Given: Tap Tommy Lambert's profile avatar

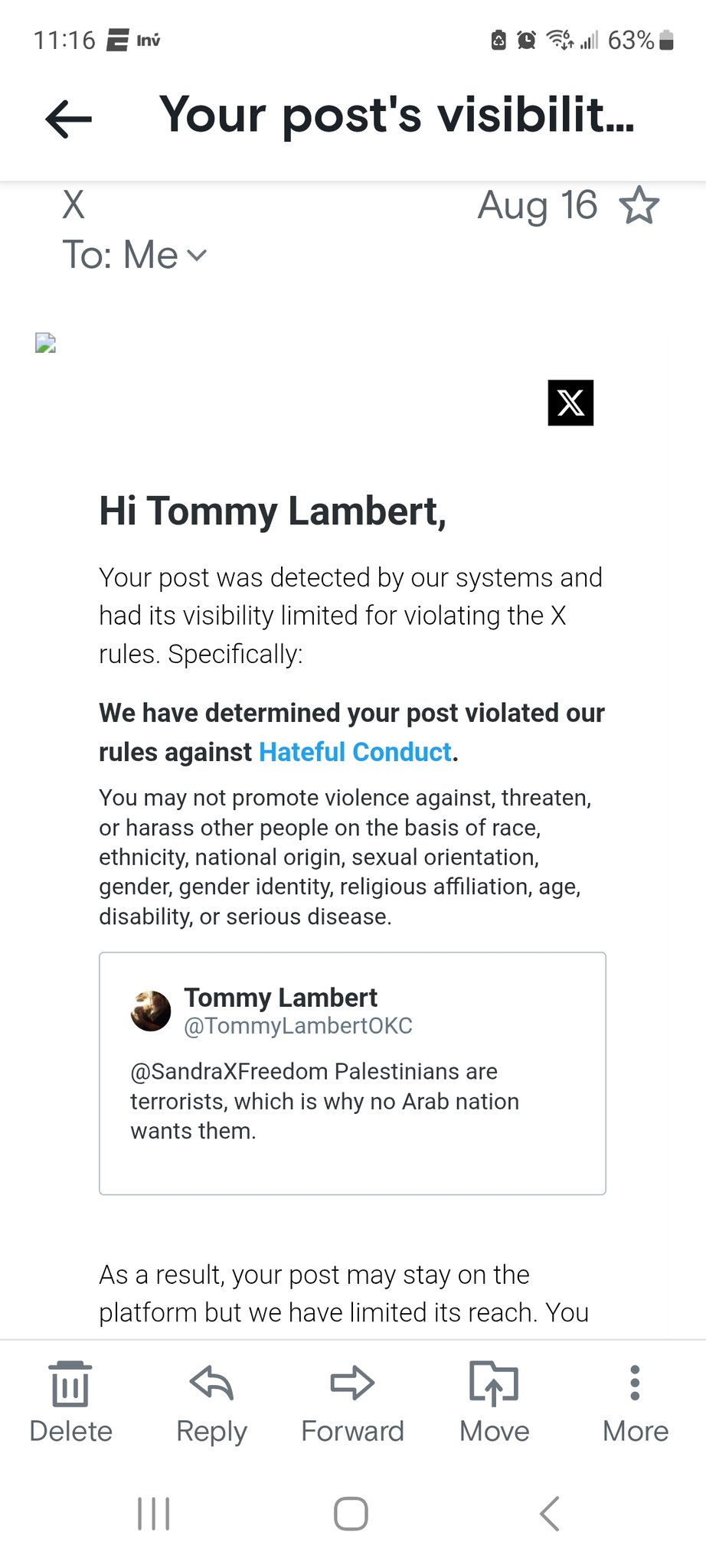Looking at the screenshot, I should [151, 1011].
